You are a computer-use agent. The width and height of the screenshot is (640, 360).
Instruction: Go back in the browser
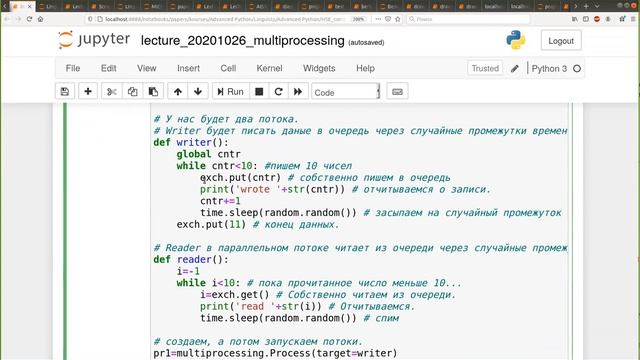[7, 19]
